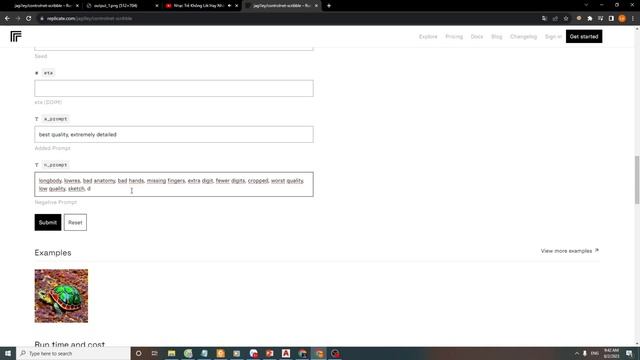Click into the eta input field
Image resolution: width=640 pixels, height=360 pixels.
pos(174,89)
